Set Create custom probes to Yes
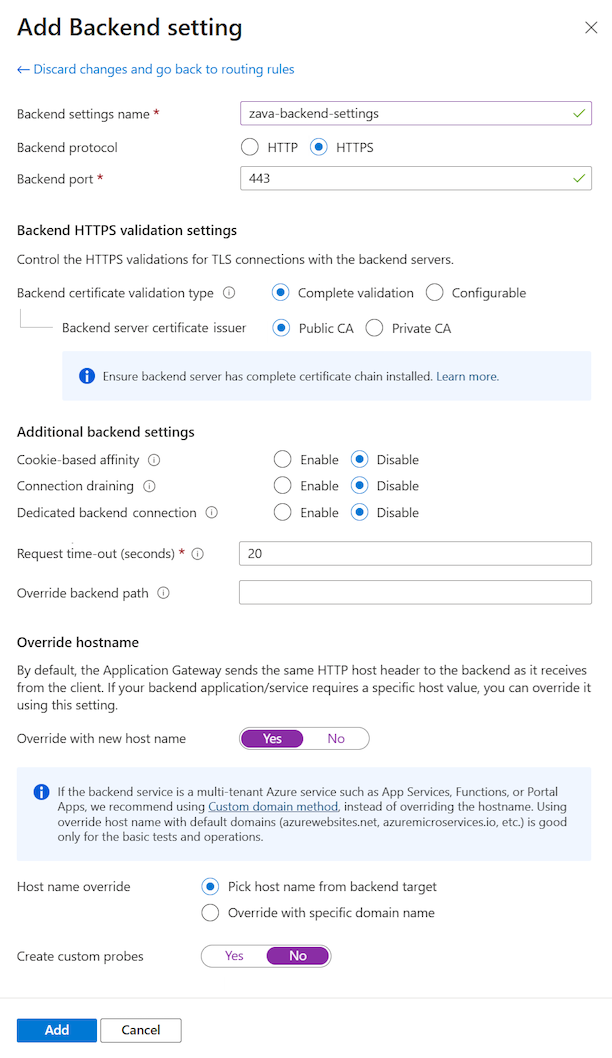This screenshot has width=612, height=1058. click(x=234, y=955)
